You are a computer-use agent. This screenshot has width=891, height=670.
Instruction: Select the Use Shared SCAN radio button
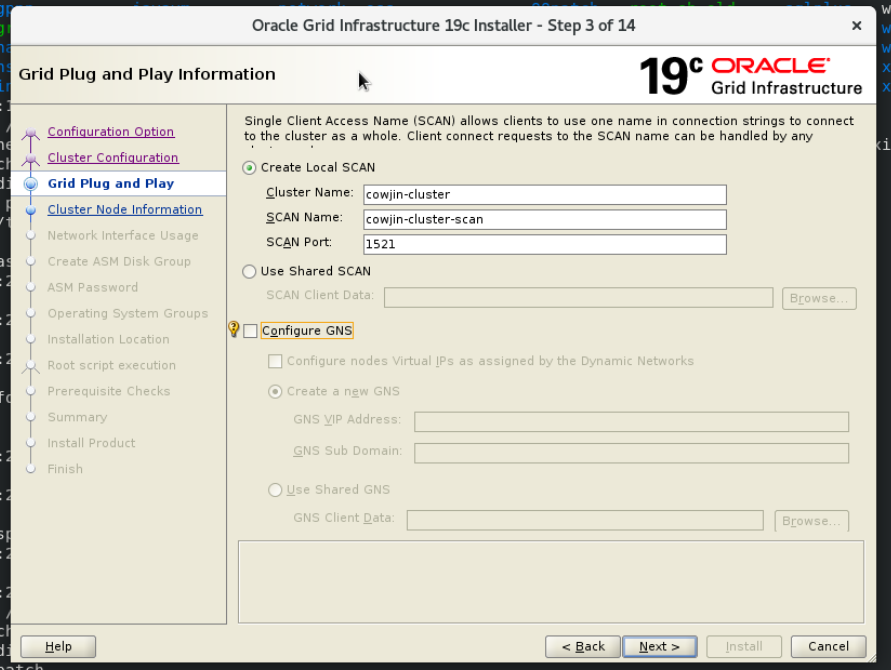click(x=249, y=272)
